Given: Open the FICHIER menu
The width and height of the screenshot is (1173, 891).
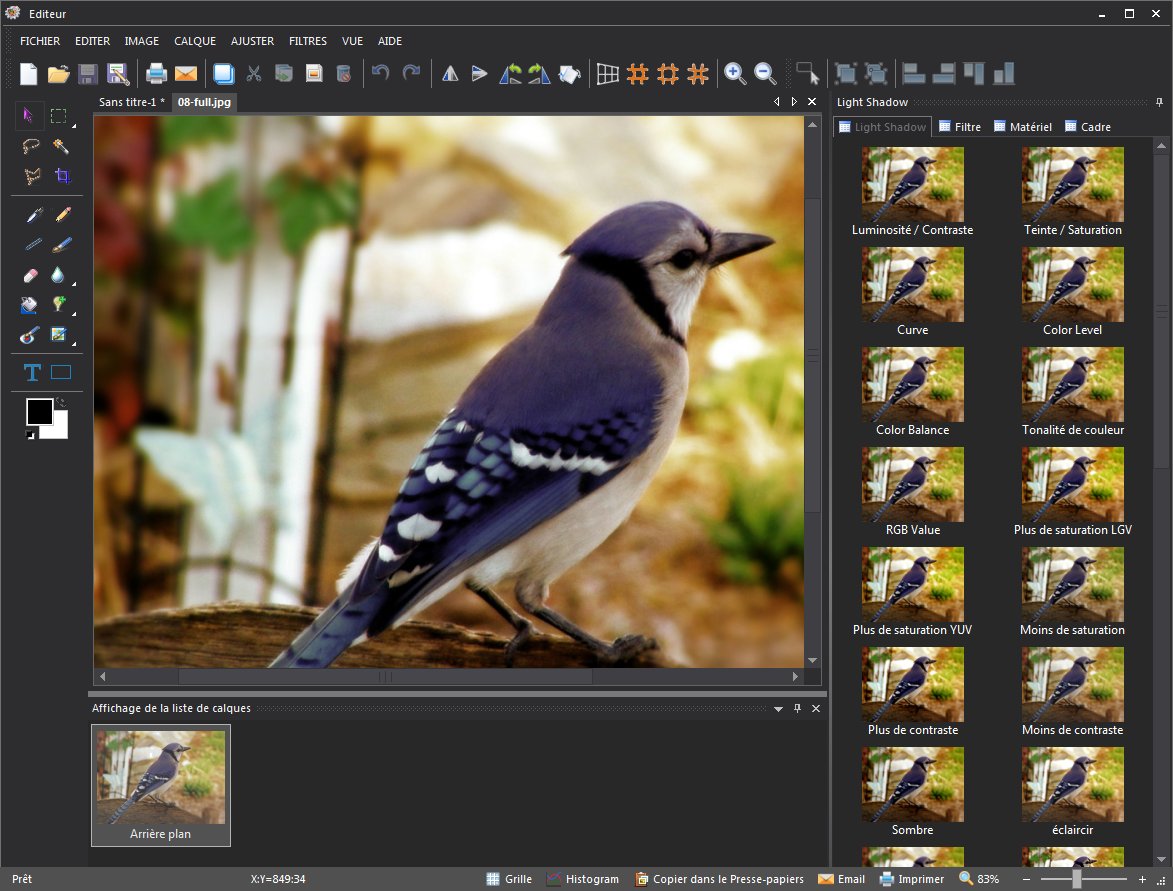Looking at the screenshot, I should point(40,41).
